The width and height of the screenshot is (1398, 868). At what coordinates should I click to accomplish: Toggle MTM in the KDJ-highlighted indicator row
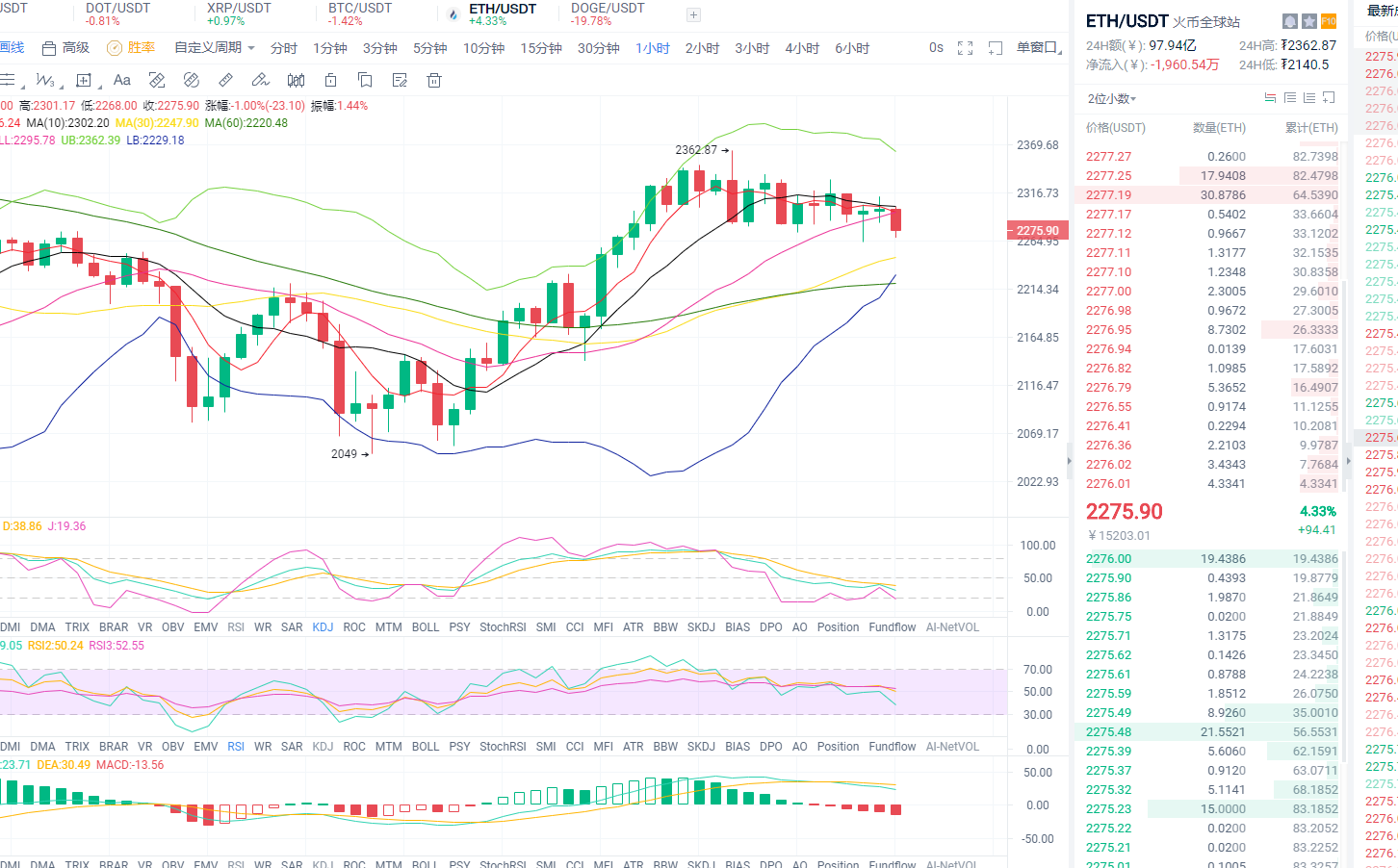pos(389,627)
